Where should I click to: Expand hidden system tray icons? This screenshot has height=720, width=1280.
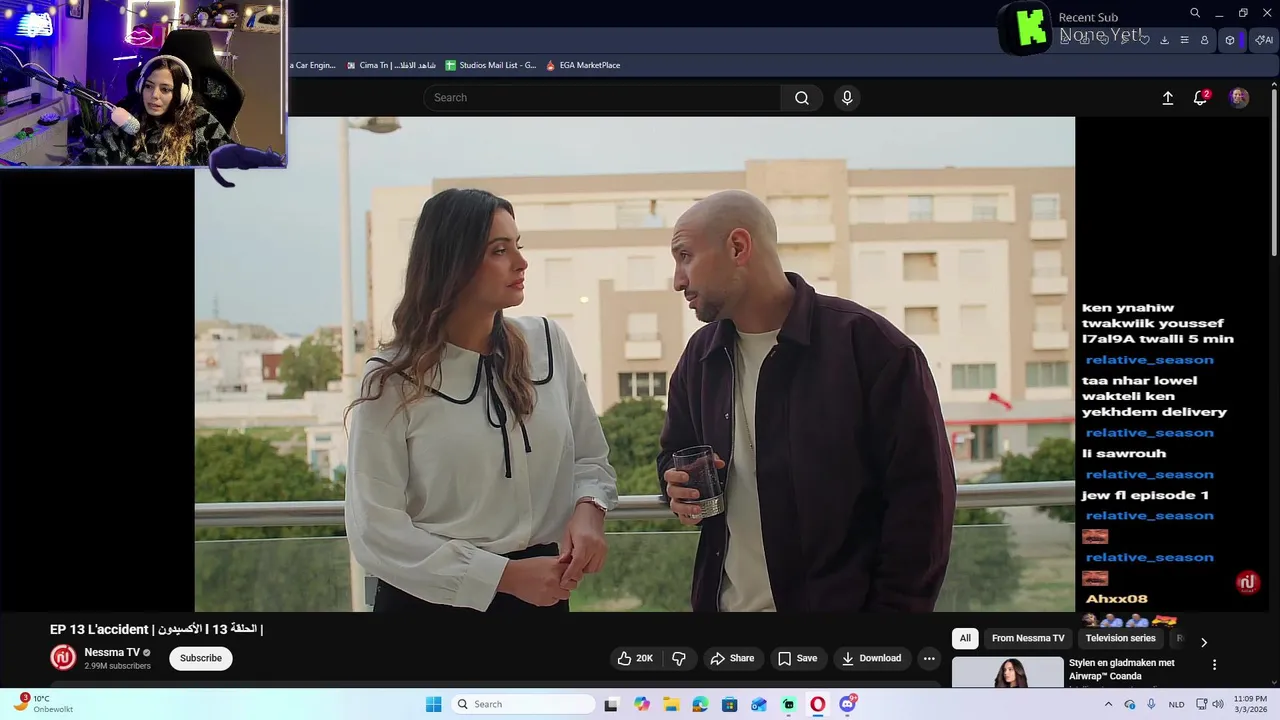pos(1108,704)
